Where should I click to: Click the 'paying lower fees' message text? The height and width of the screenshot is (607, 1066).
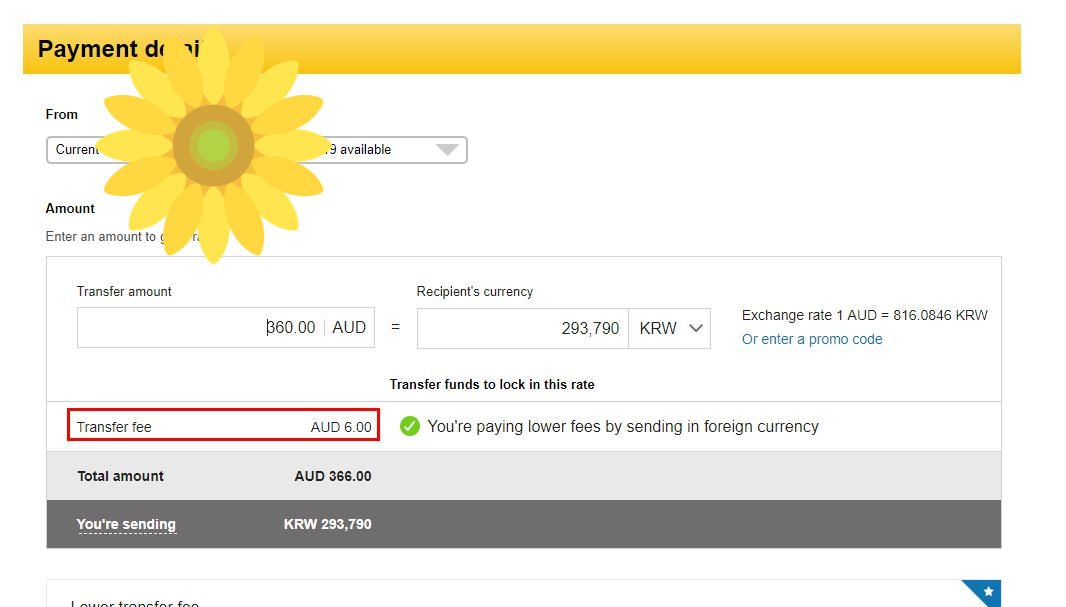[x=623, y=426]
